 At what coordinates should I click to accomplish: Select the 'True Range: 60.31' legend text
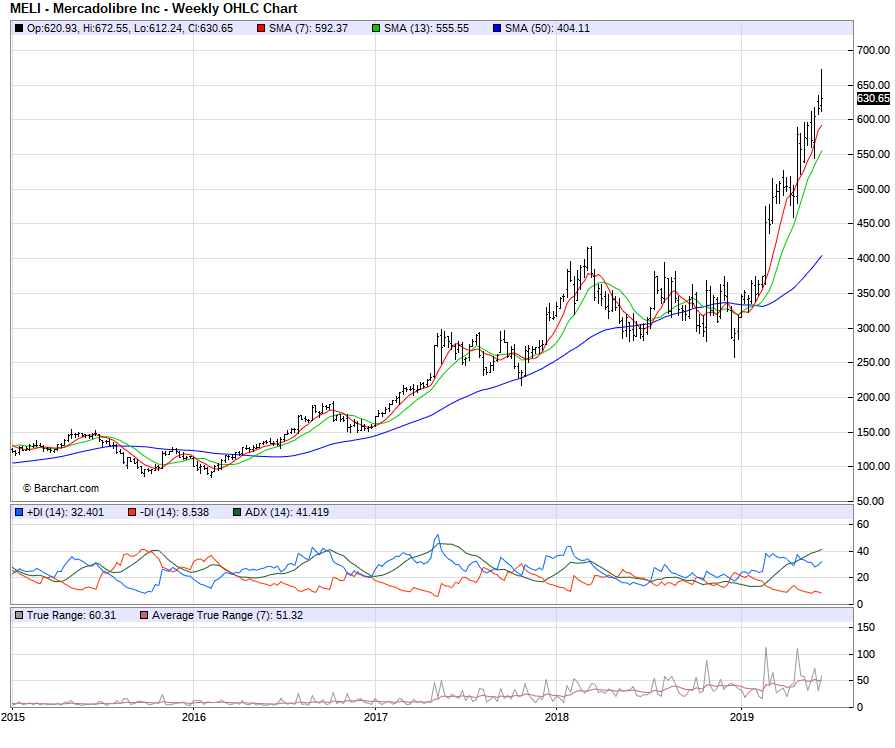click(x=71, y=615)
